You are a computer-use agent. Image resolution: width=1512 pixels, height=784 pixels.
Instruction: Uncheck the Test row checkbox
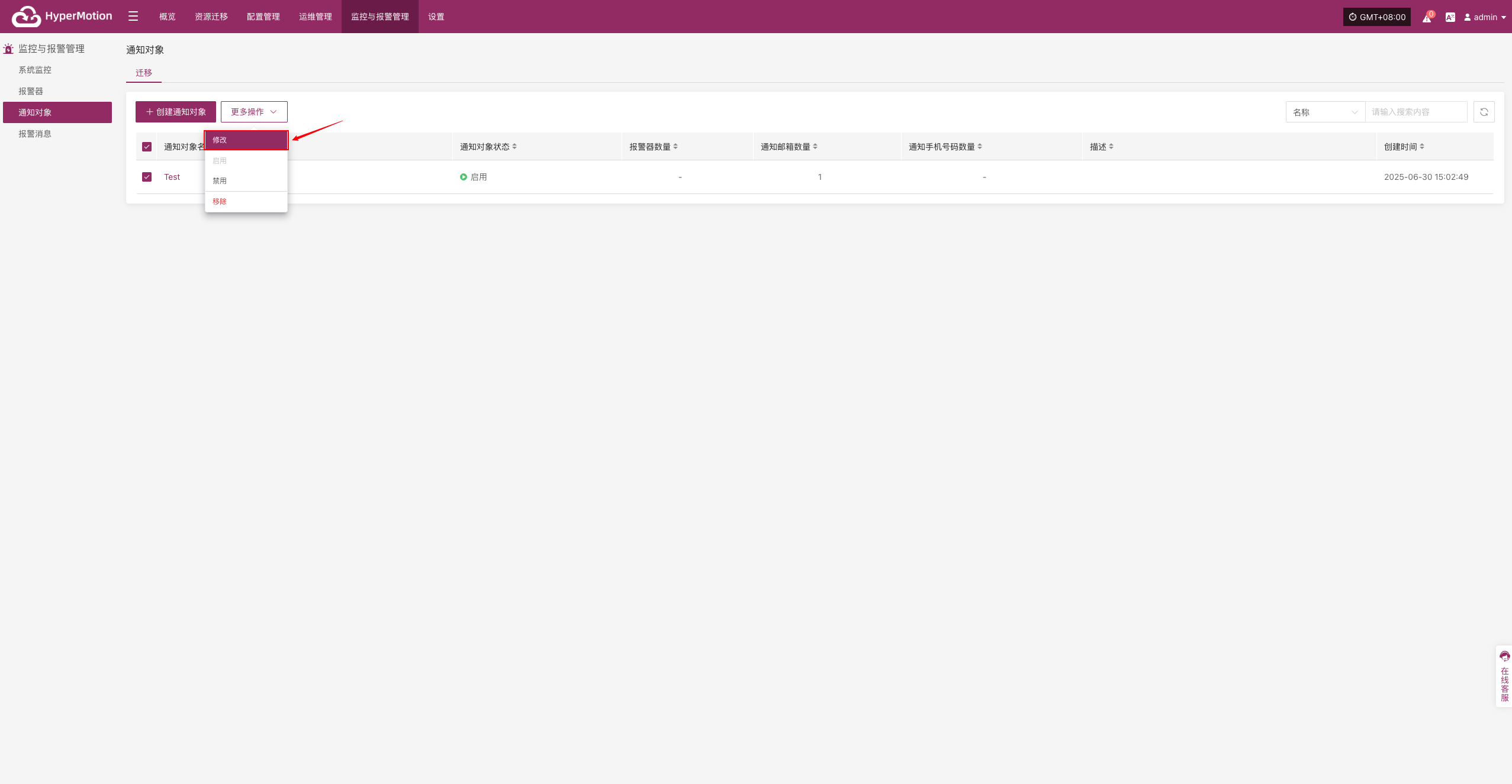[147, 177]
